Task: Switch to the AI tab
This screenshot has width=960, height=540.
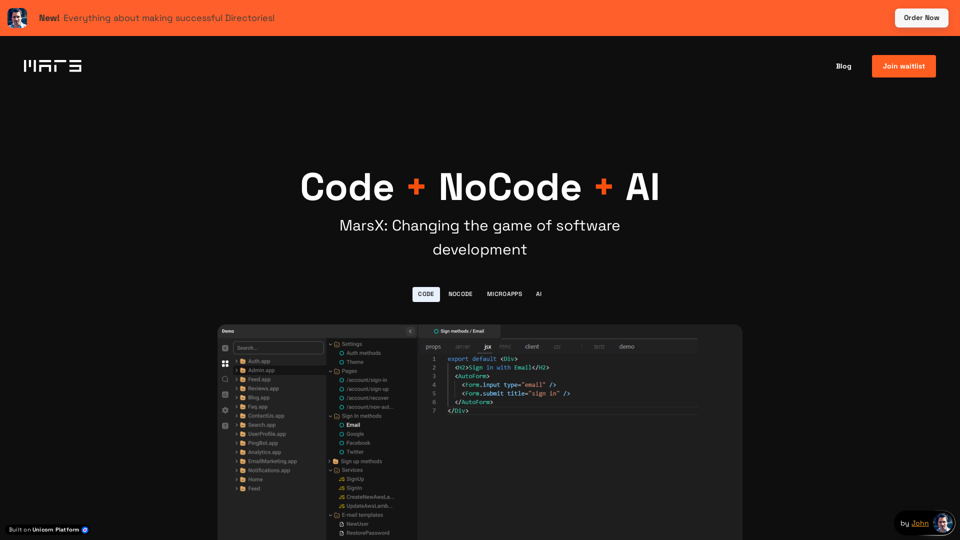Action: (539, 294)
